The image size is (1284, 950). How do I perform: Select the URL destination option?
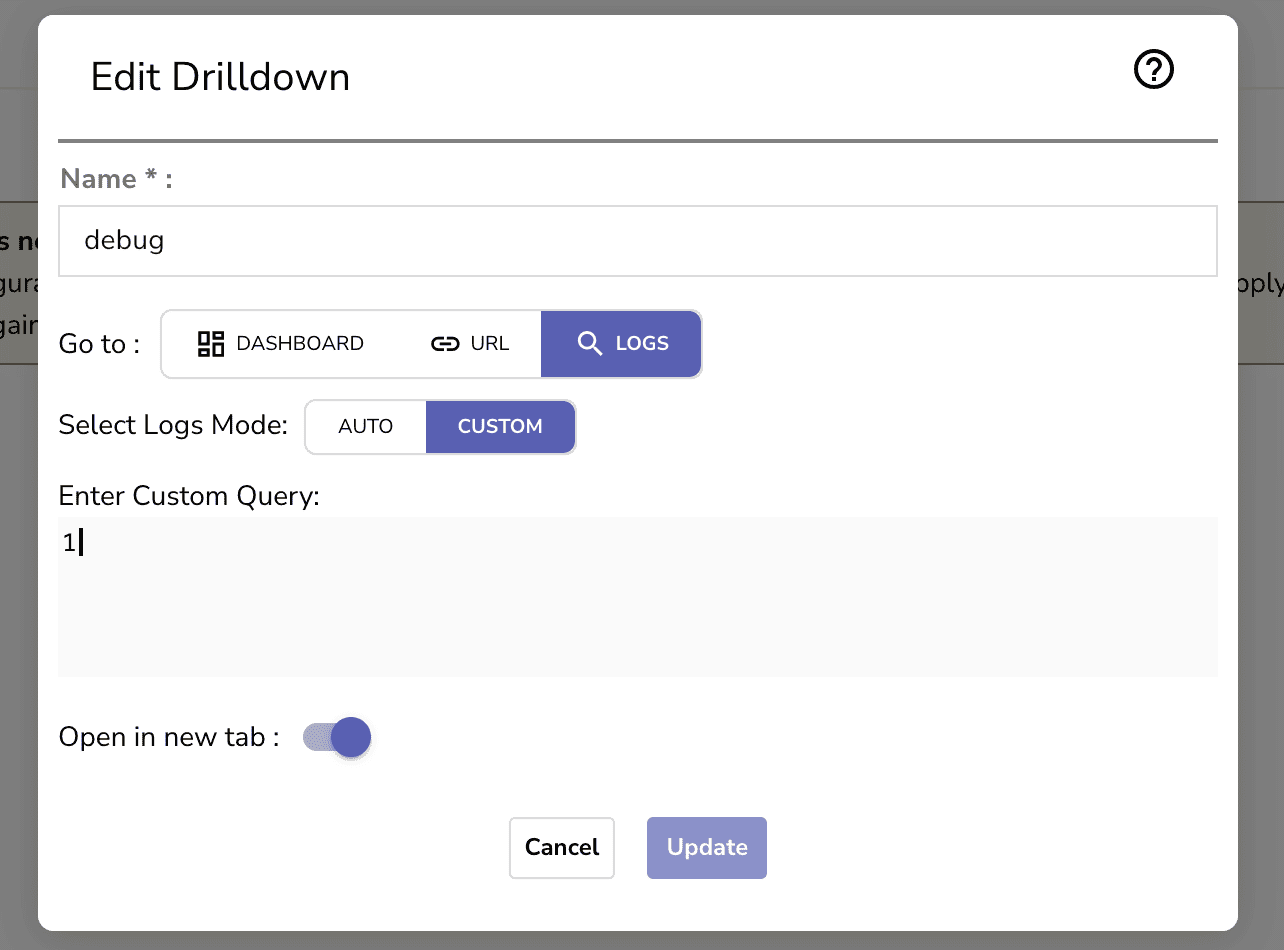[x=470, y=343]
